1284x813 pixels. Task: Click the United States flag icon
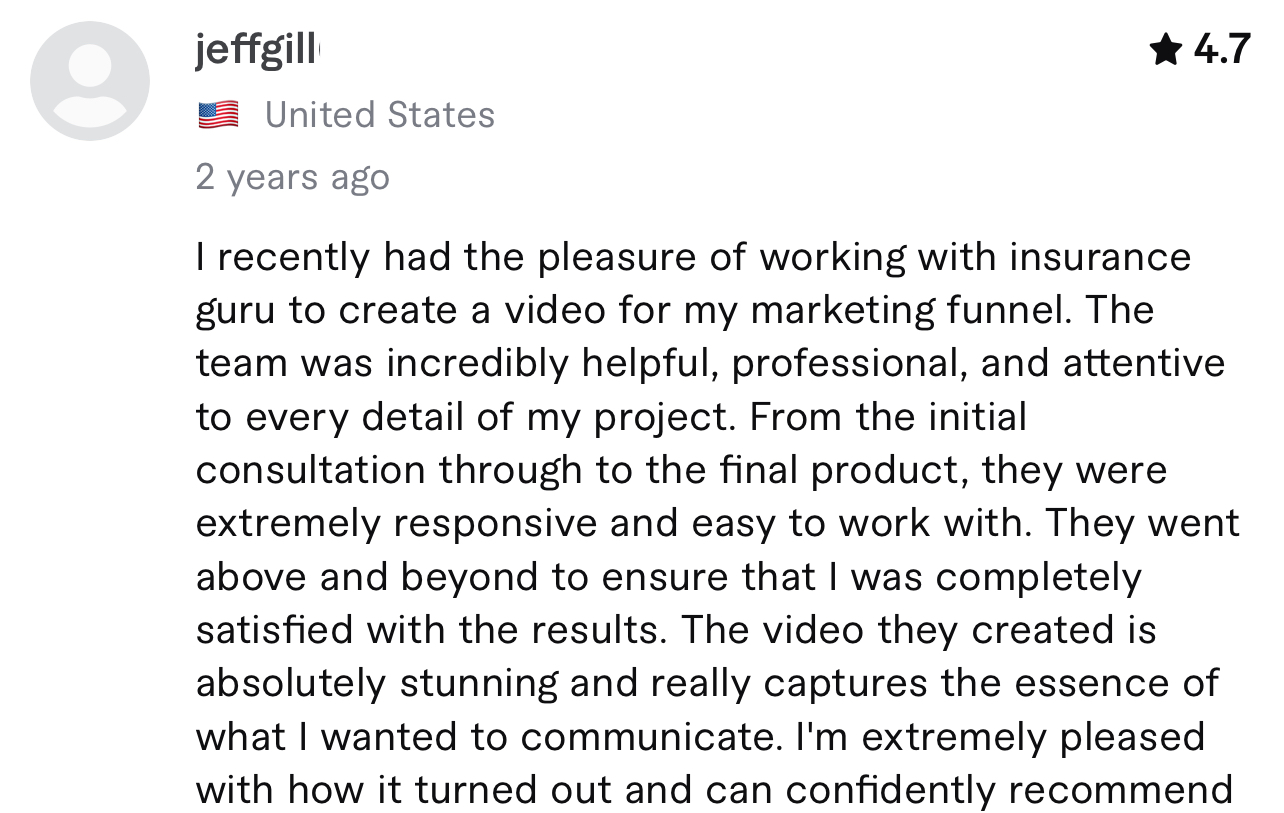[218, 115]
